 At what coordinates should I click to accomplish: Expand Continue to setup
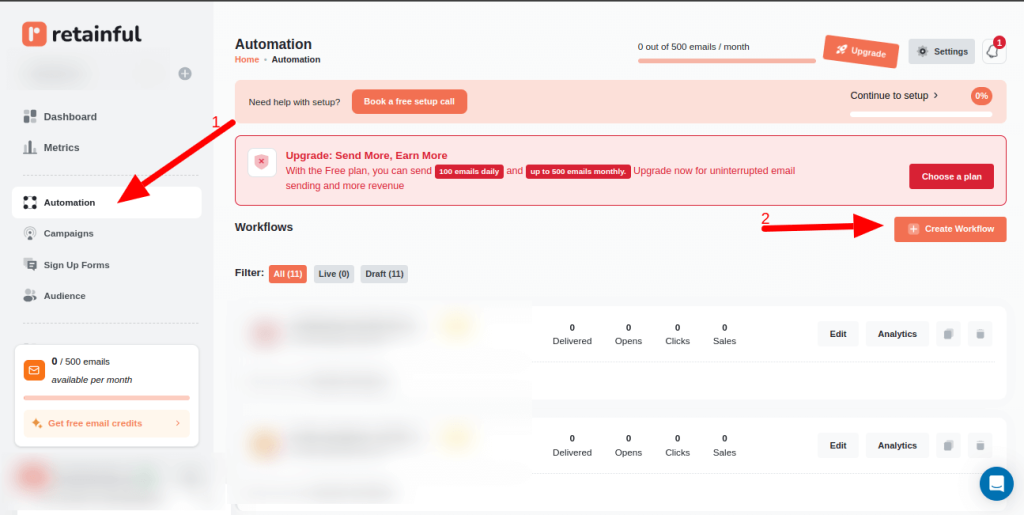click(x=894, y=95)
